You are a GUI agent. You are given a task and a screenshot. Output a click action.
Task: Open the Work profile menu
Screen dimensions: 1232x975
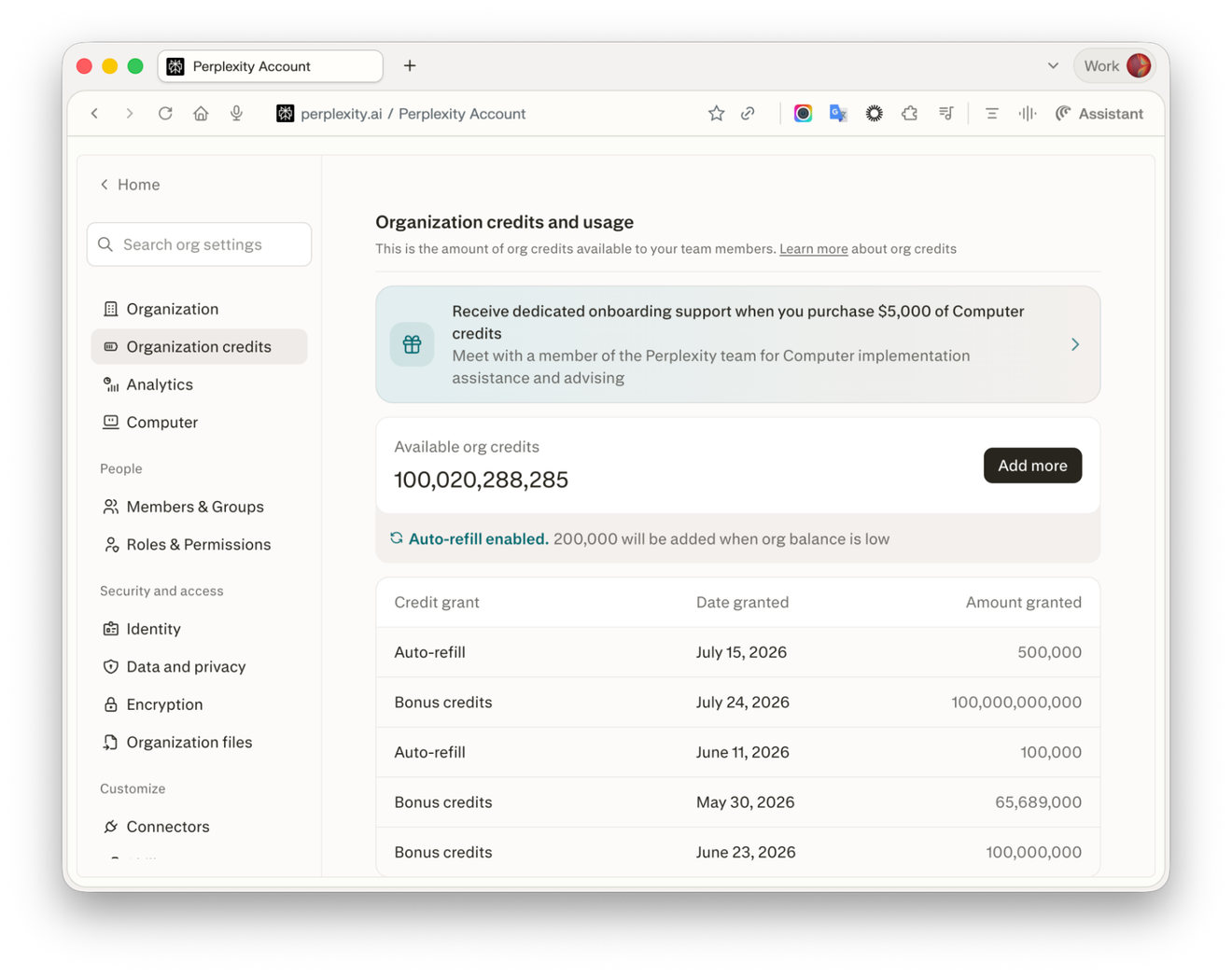click(x=1115, y=66)
